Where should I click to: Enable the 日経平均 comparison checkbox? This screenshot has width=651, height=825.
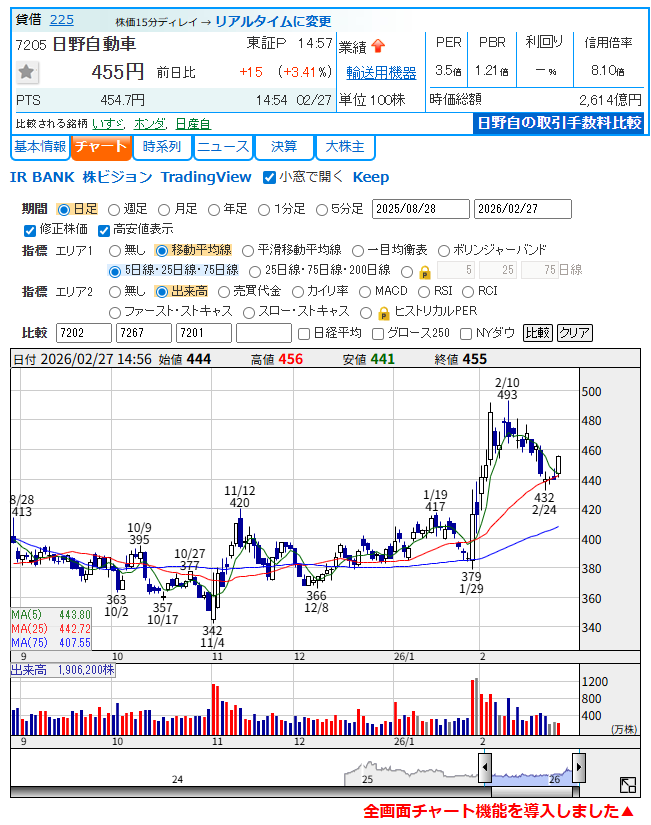click(305, 333)
